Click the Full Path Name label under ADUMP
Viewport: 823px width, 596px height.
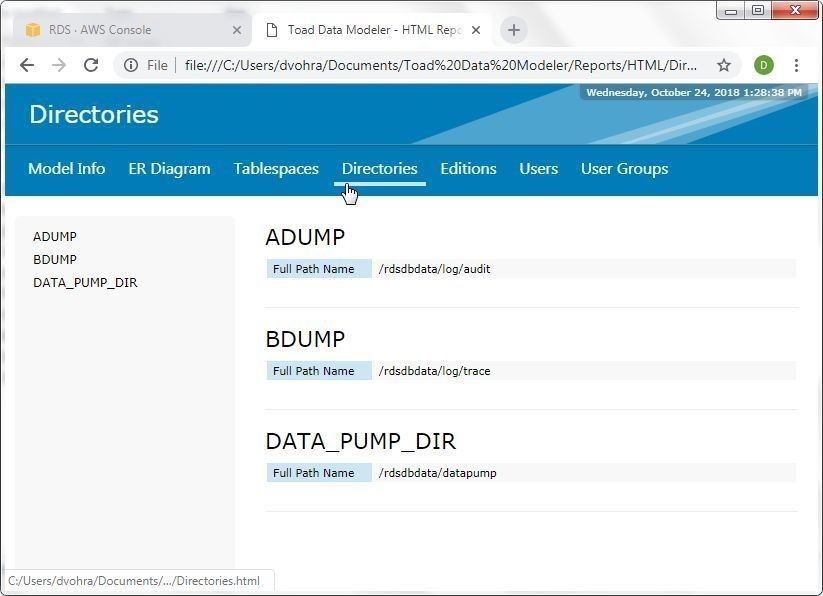pos(319,269)
